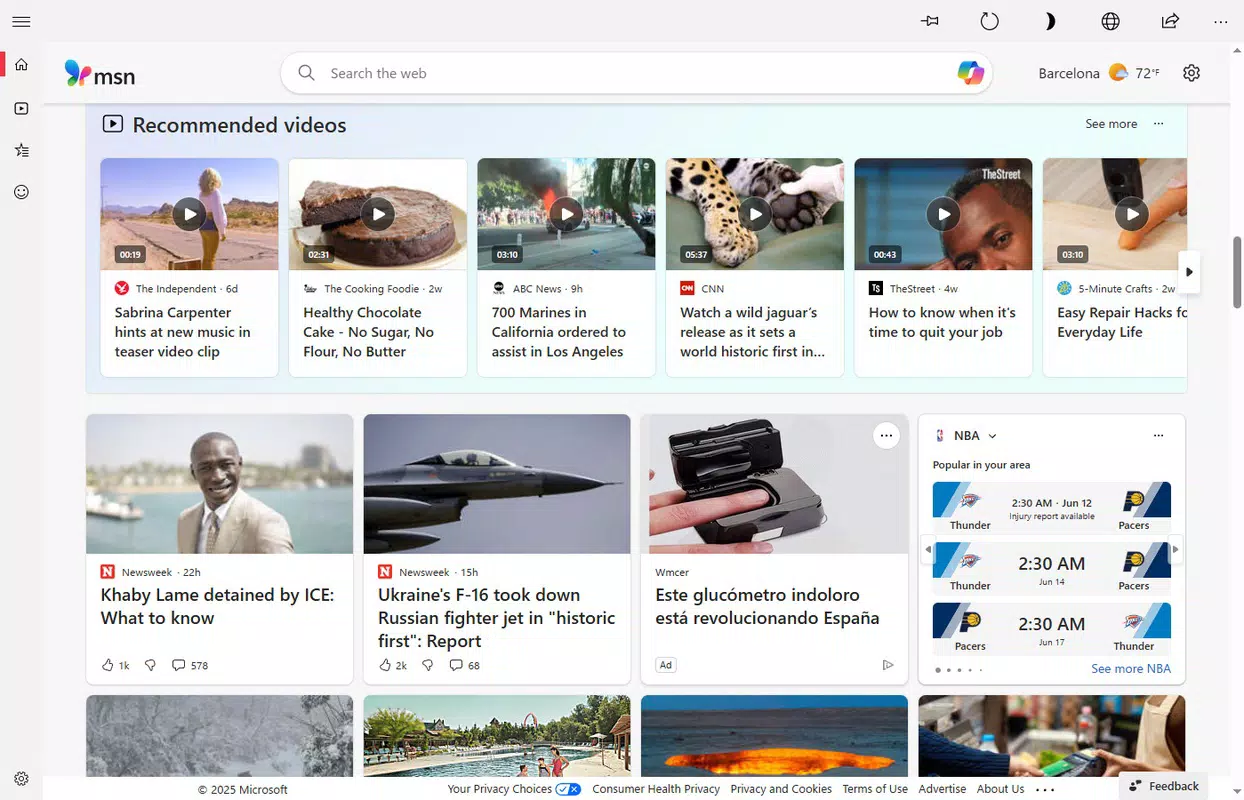
Task: Open comments on Ukraine F-16 article
Action: [464, 665]
